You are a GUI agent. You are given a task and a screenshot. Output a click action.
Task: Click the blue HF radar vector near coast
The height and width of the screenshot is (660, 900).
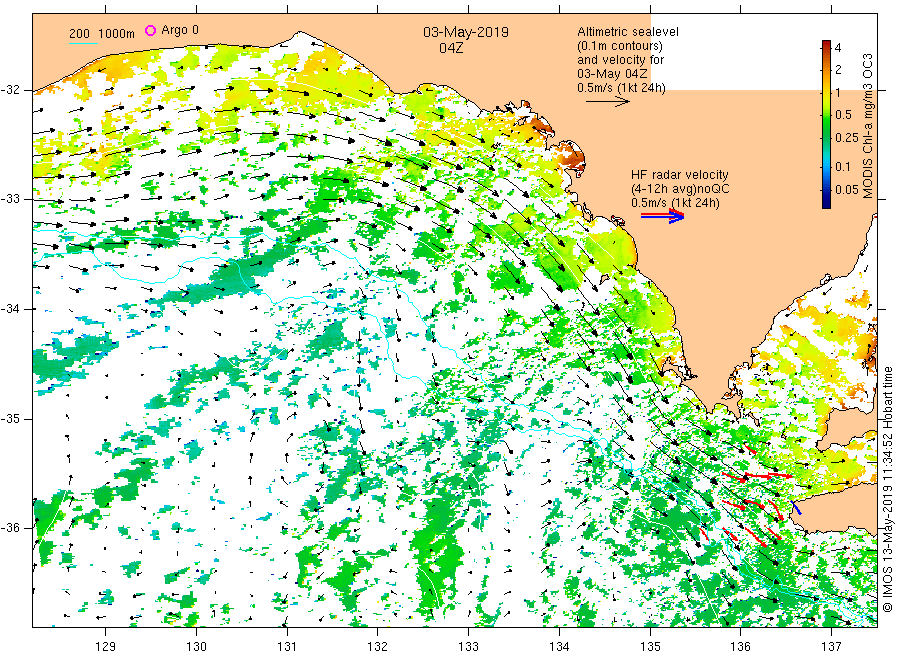point(796,507)
